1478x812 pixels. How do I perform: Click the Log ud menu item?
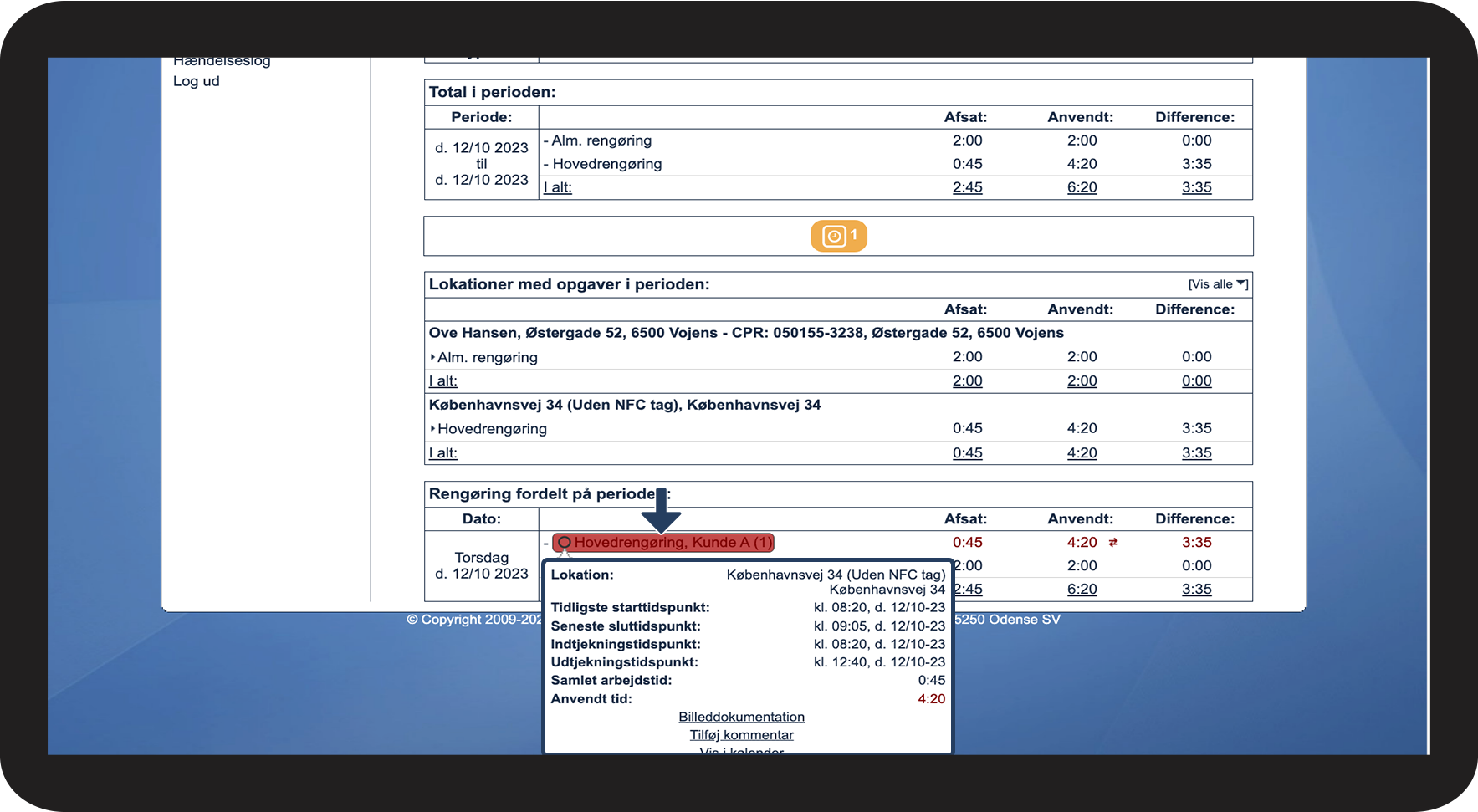pos(197,81)
